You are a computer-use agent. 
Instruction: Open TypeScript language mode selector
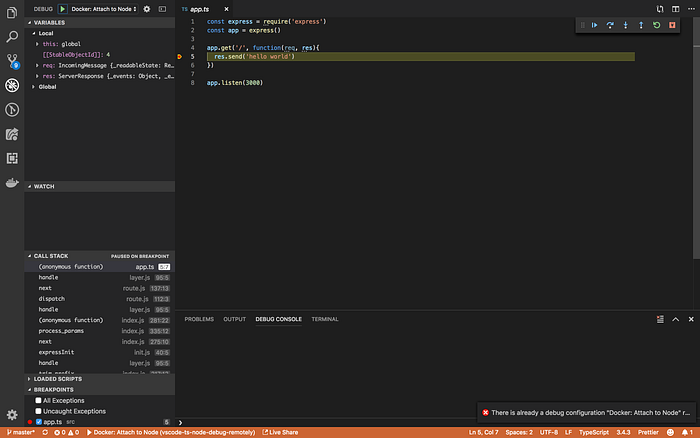[593, 432]
